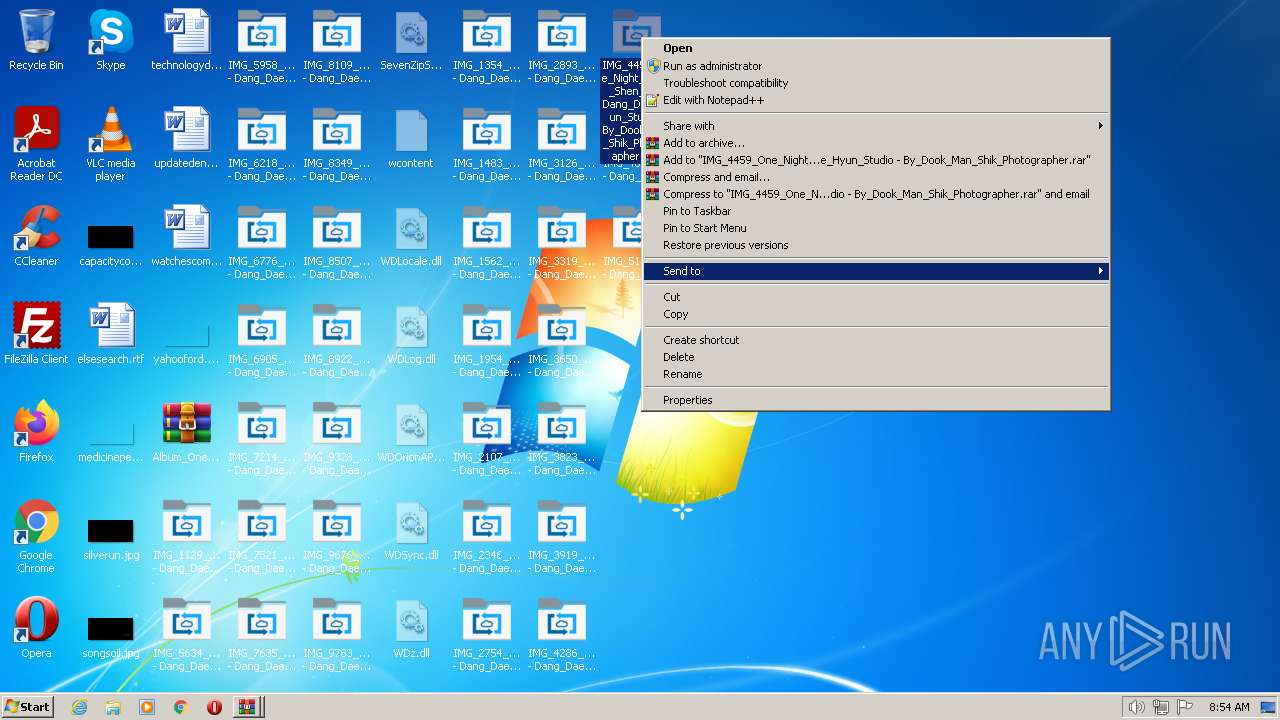Click the WinRAR taskbar button

[247, 707]
